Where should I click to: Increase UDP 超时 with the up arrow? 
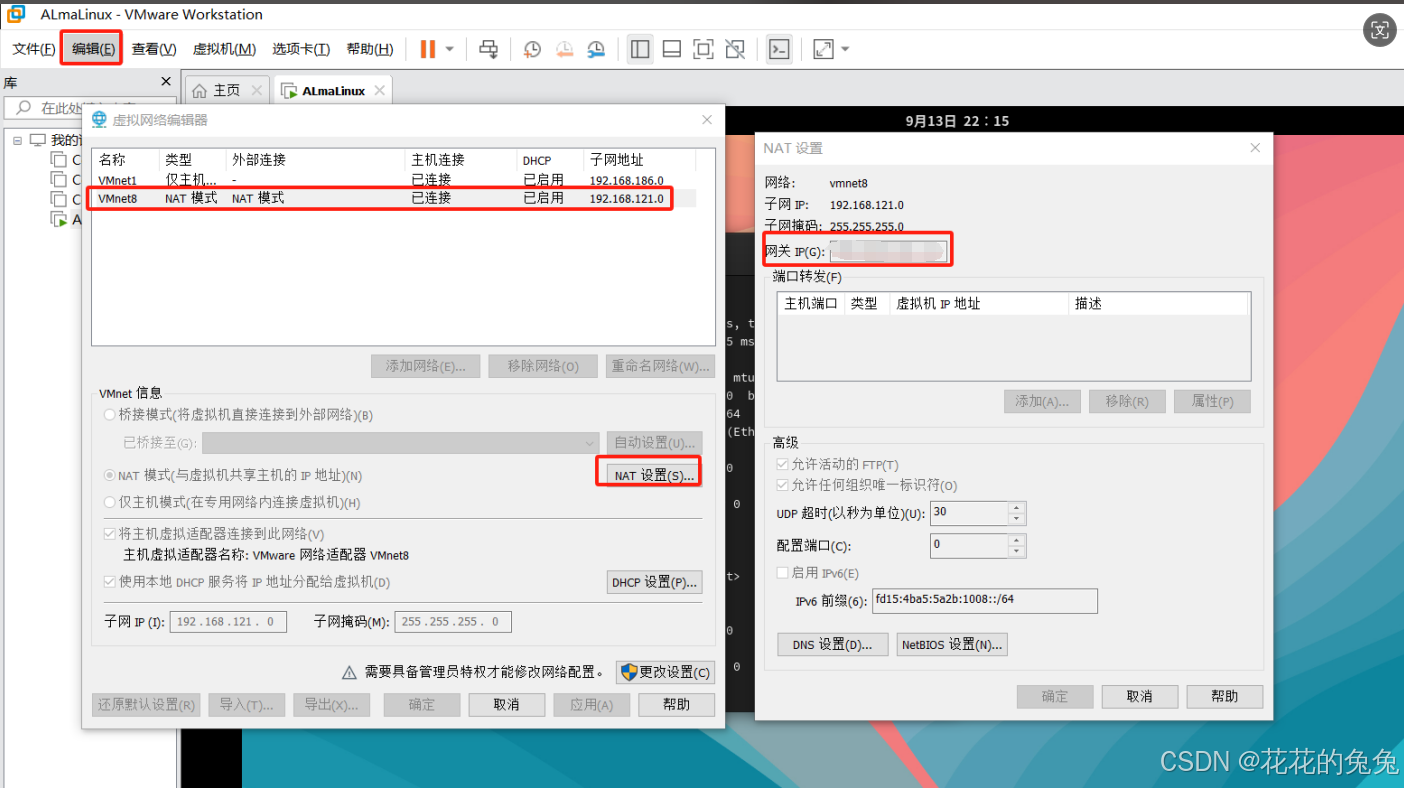(x=1017, y=508)
